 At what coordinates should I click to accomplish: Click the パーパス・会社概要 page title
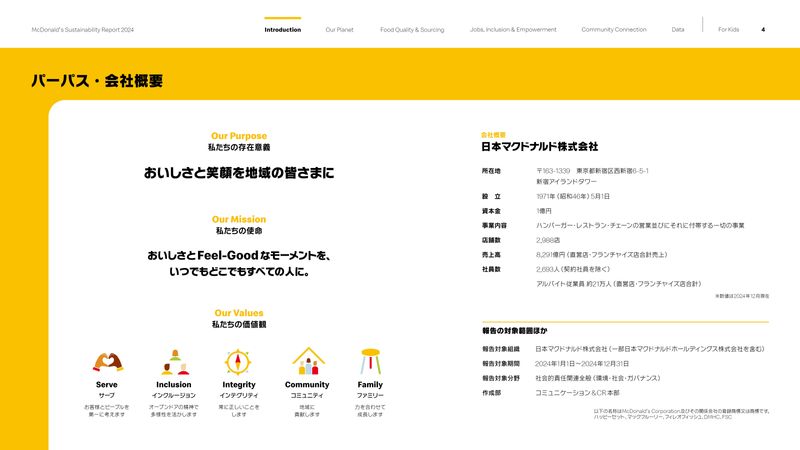click(x=96, y=81)
